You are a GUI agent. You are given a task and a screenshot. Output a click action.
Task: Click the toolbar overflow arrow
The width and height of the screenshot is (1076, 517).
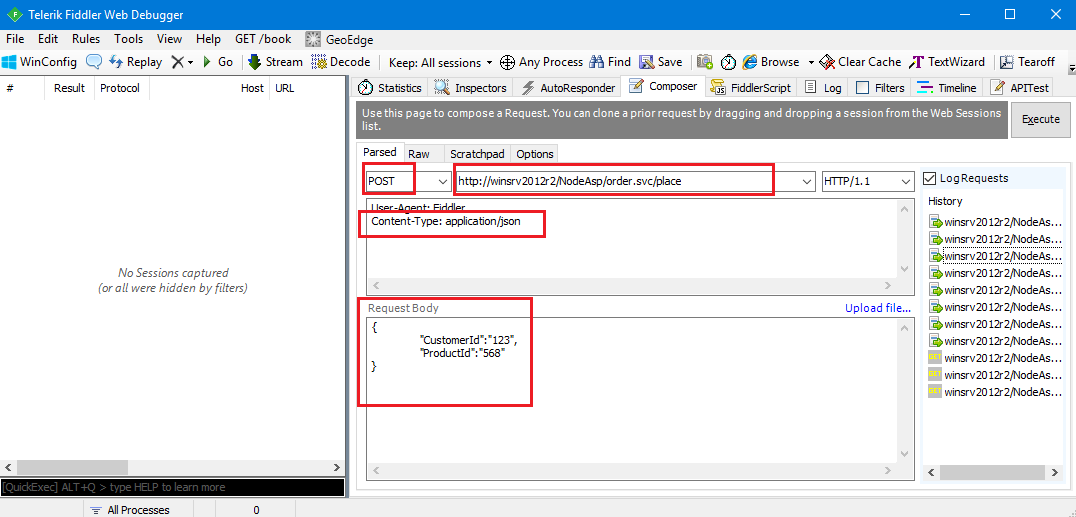(x=1071, y=69)
